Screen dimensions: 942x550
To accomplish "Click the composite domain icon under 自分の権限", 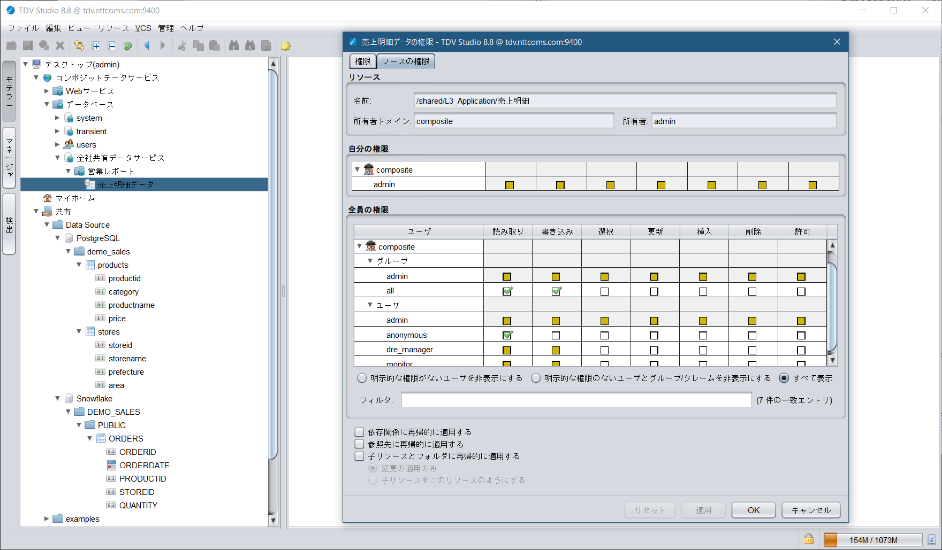I will tap(369, 170).
